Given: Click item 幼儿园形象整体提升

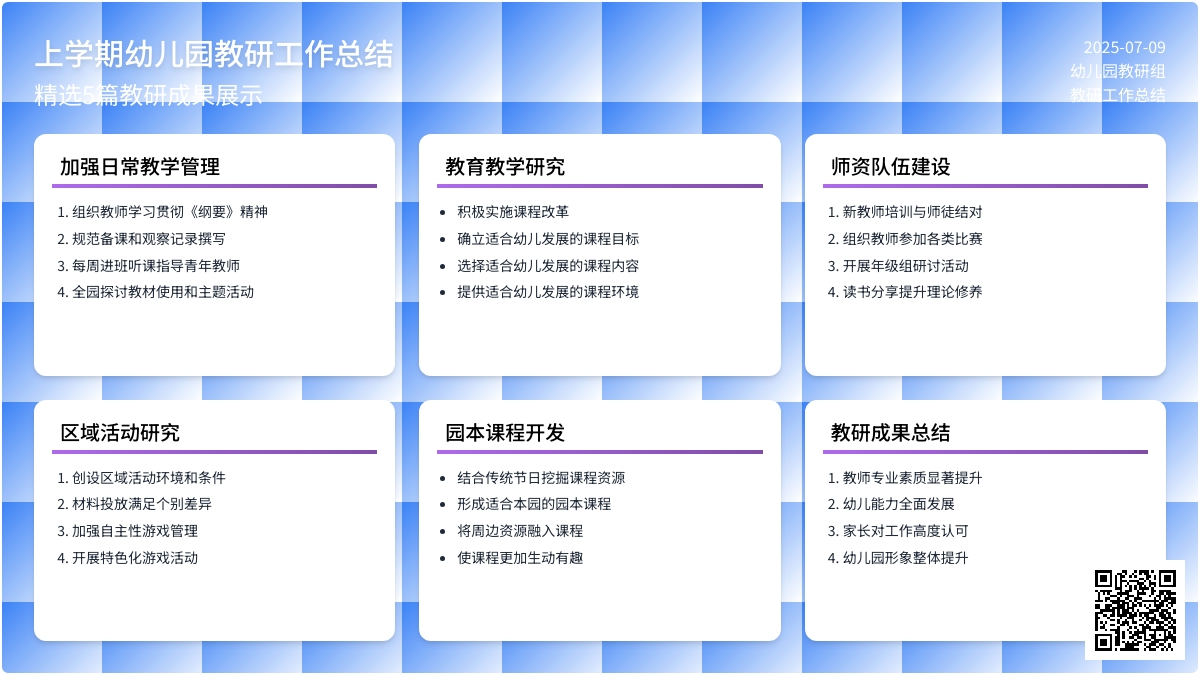Looking at the screenshot, I should (x=906, y=558).
